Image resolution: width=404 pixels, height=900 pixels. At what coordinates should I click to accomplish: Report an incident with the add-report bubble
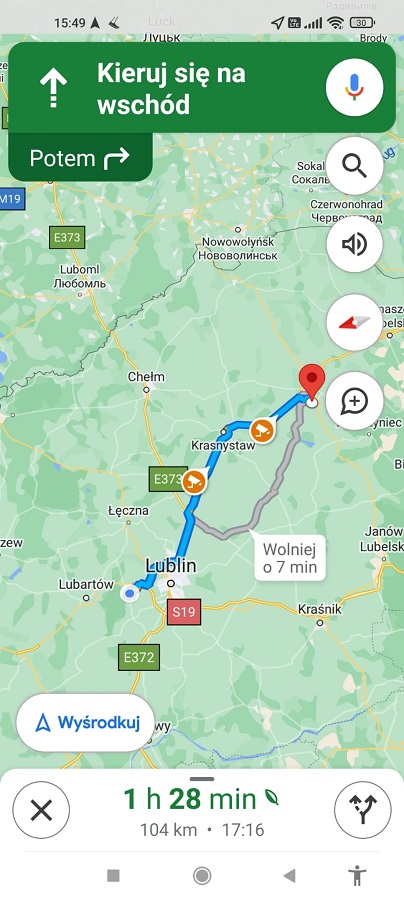coord(354,401)
